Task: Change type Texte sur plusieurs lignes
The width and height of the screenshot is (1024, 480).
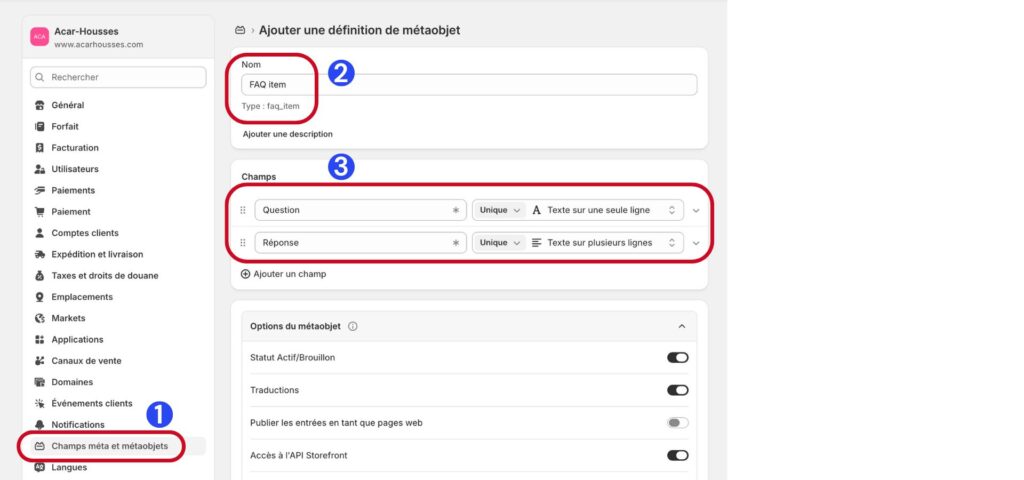Action: [x=604, y=243]
